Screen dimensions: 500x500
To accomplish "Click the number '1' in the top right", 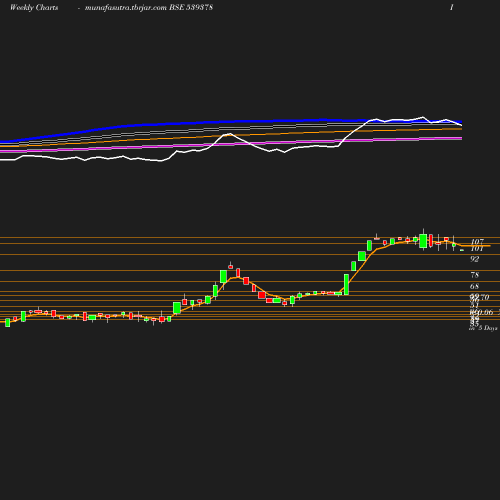I will (x=452, y=8).
